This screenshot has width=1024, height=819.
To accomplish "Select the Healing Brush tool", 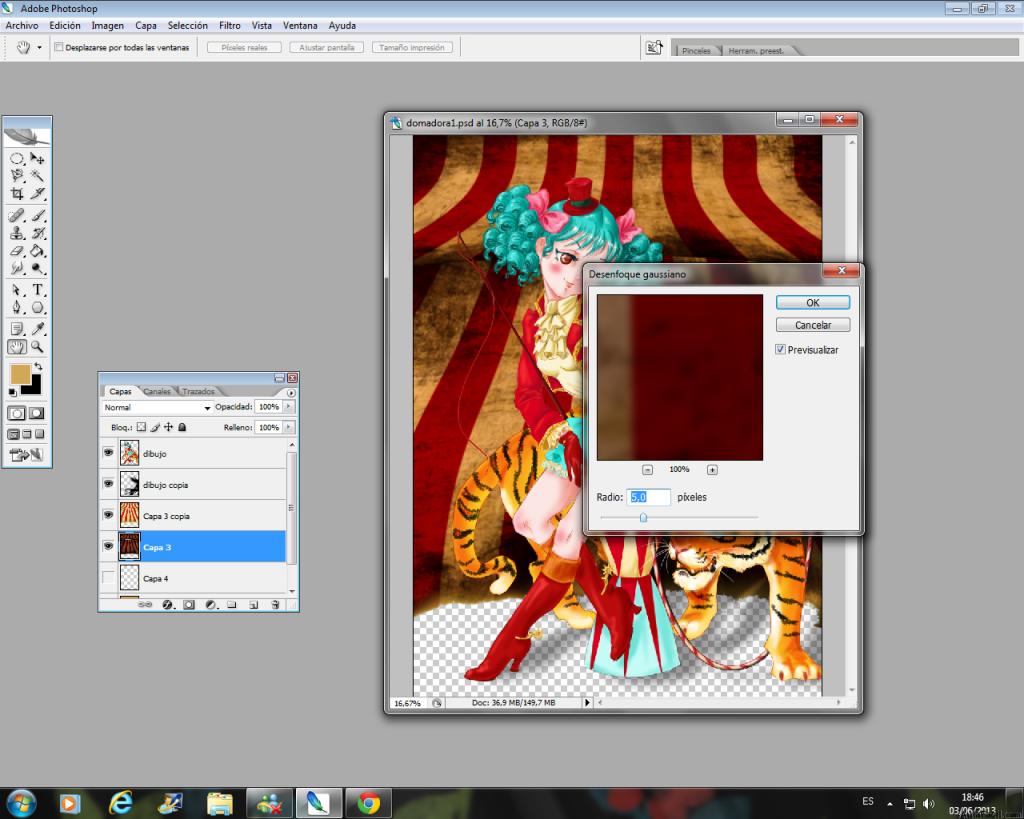I will pos(17,215).
